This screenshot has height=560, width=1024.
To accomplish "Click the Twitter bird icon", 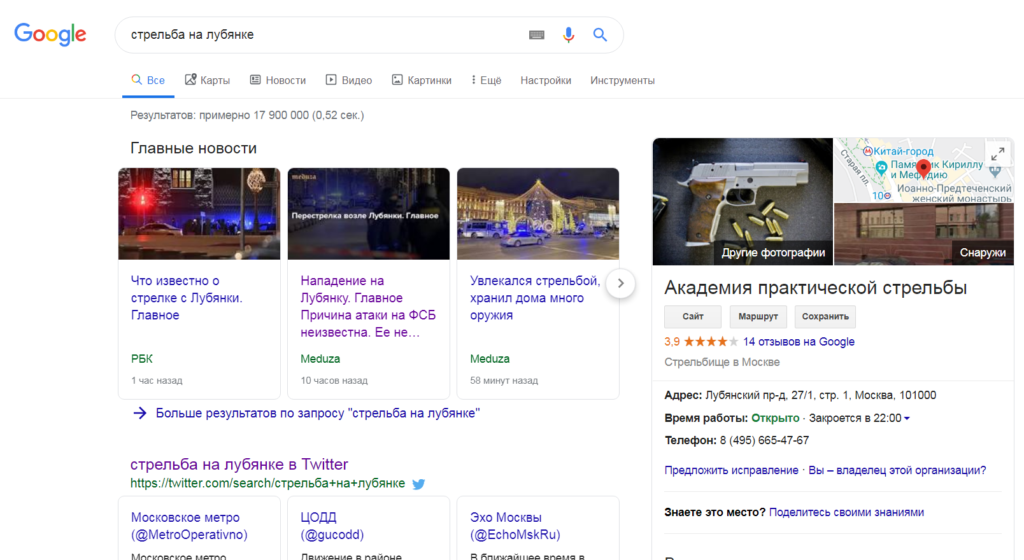I will 419,484.
